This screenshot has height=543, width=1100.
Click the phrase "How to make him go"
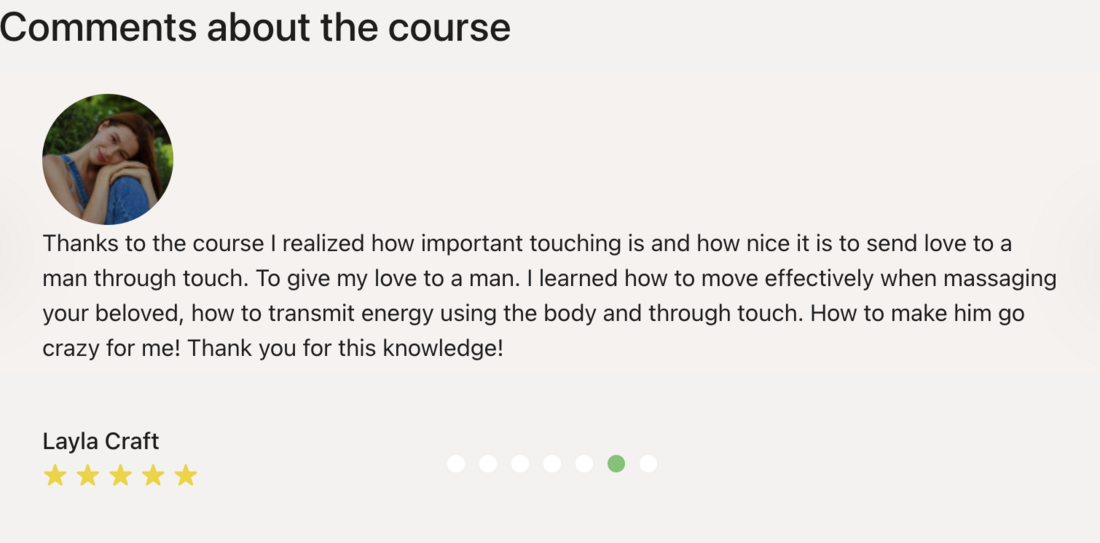click(x=918, y=313)
